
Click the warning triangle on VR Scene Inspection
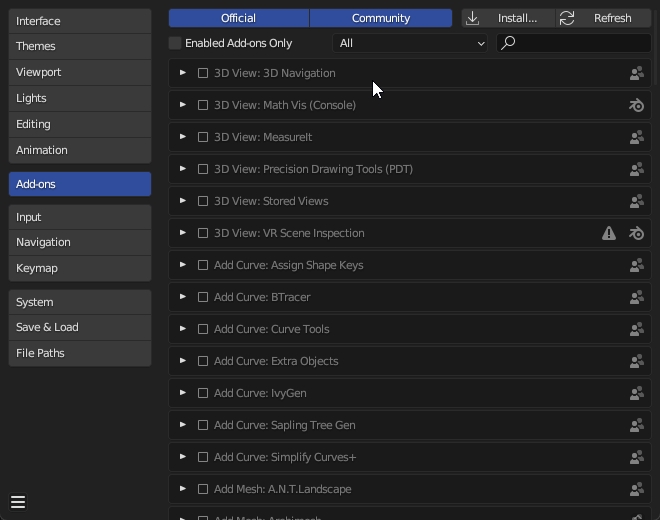click(x=609, y=233)
